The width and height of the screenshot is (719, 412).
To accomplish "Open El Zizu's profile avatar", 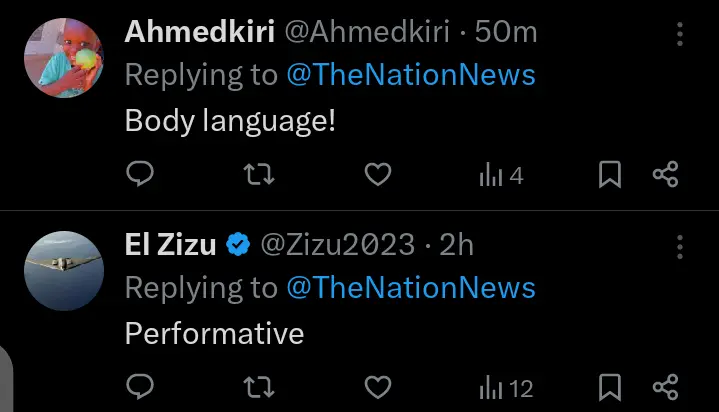I will click(x=65, y=269).
